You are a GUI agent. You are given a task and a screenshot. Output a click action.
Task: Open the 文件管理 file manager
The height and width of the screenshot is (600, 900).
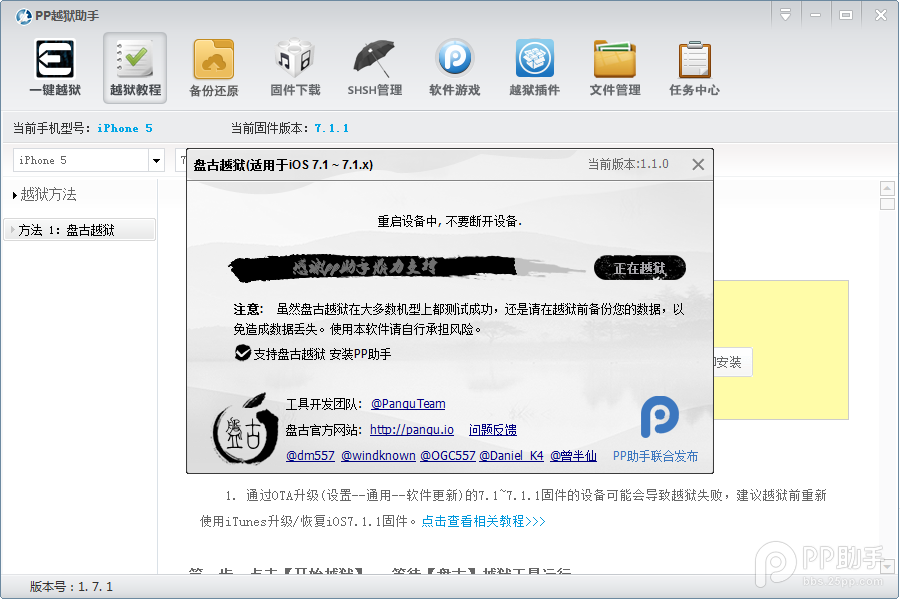[x=614, y=67]
